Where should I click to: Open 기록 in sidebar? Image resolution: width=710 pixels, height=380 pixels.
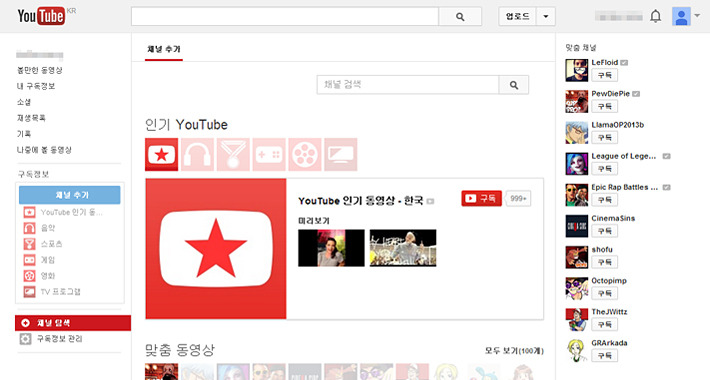(24, 134)
